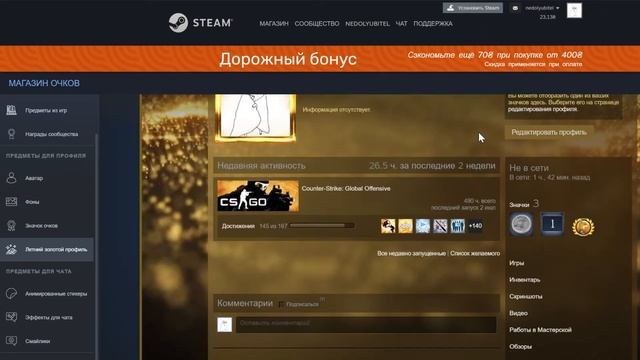The height and width of the screenshot is (360, 640).
Task: Open the Смайлики emoticon icon
Action: (x=11, y=341)
